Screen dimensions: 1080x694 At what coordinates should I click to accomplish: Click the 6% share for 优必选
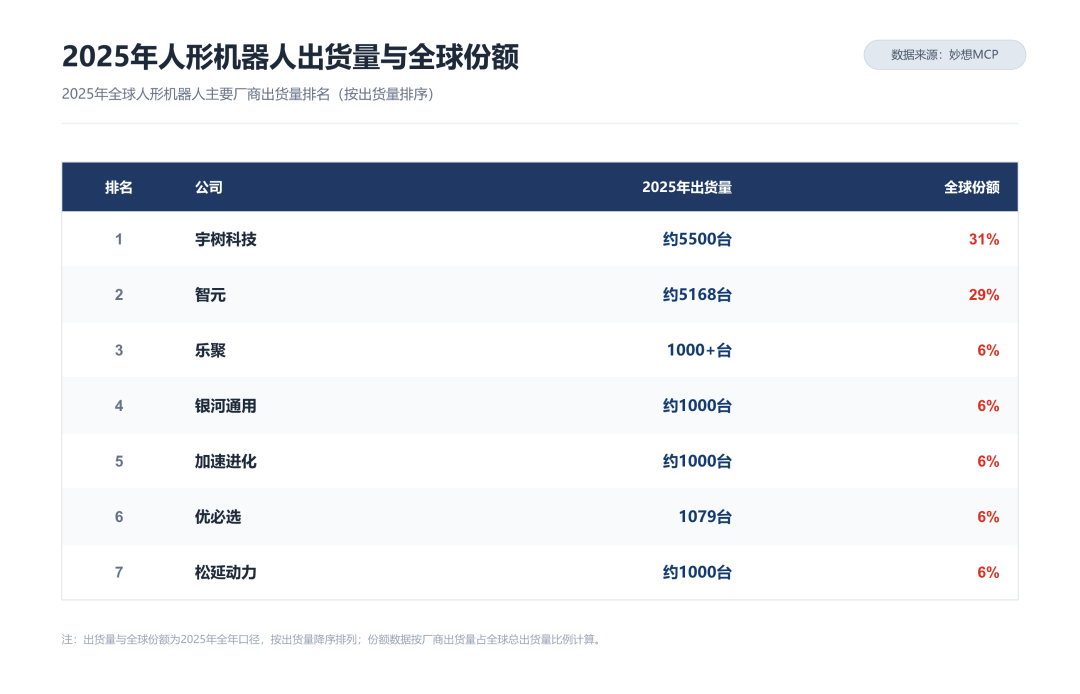pyautogui.click(x=988, y=517)
